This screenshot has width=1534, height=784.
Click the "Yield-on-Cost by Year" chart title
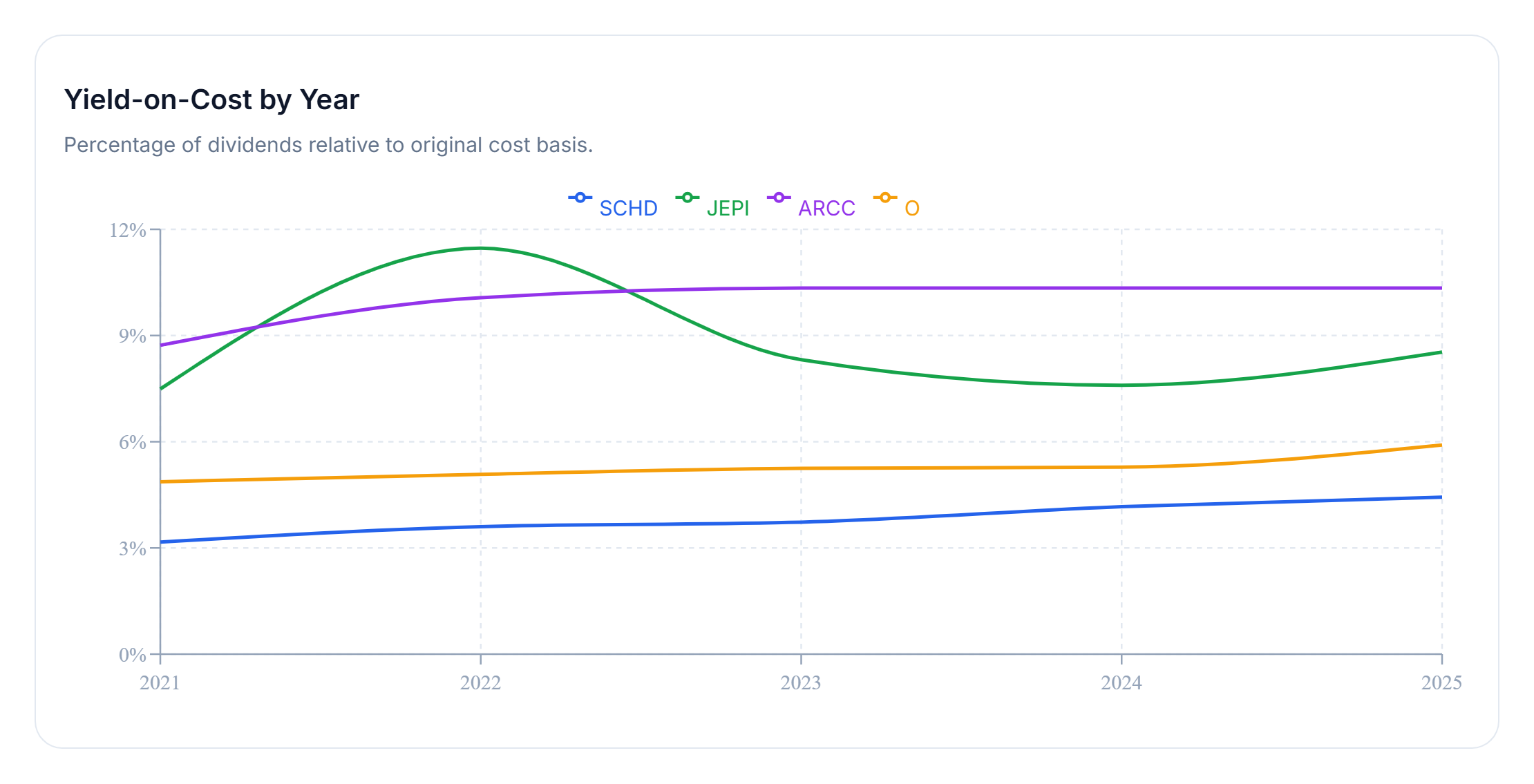click(211, 99)
